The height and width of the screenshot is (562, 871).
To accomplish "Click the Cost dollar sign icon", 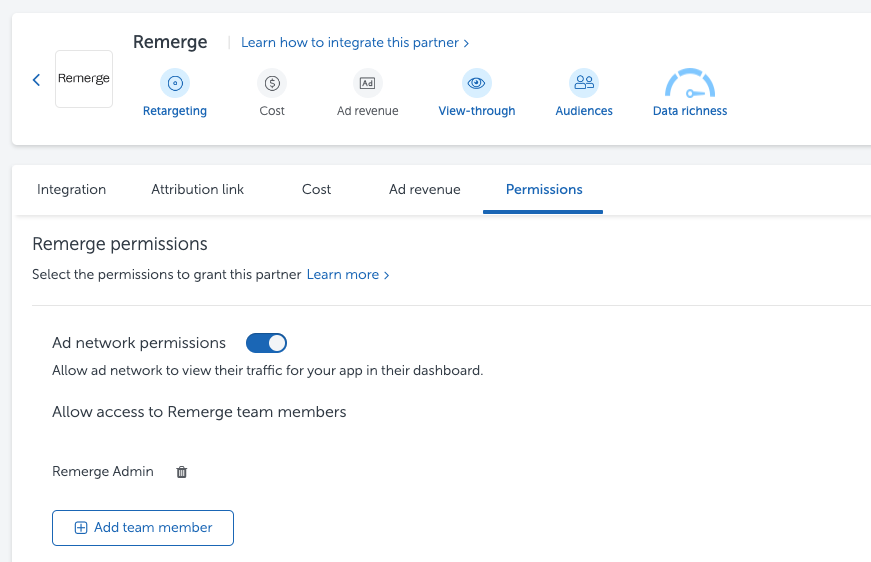I will (x=272, y=83).
